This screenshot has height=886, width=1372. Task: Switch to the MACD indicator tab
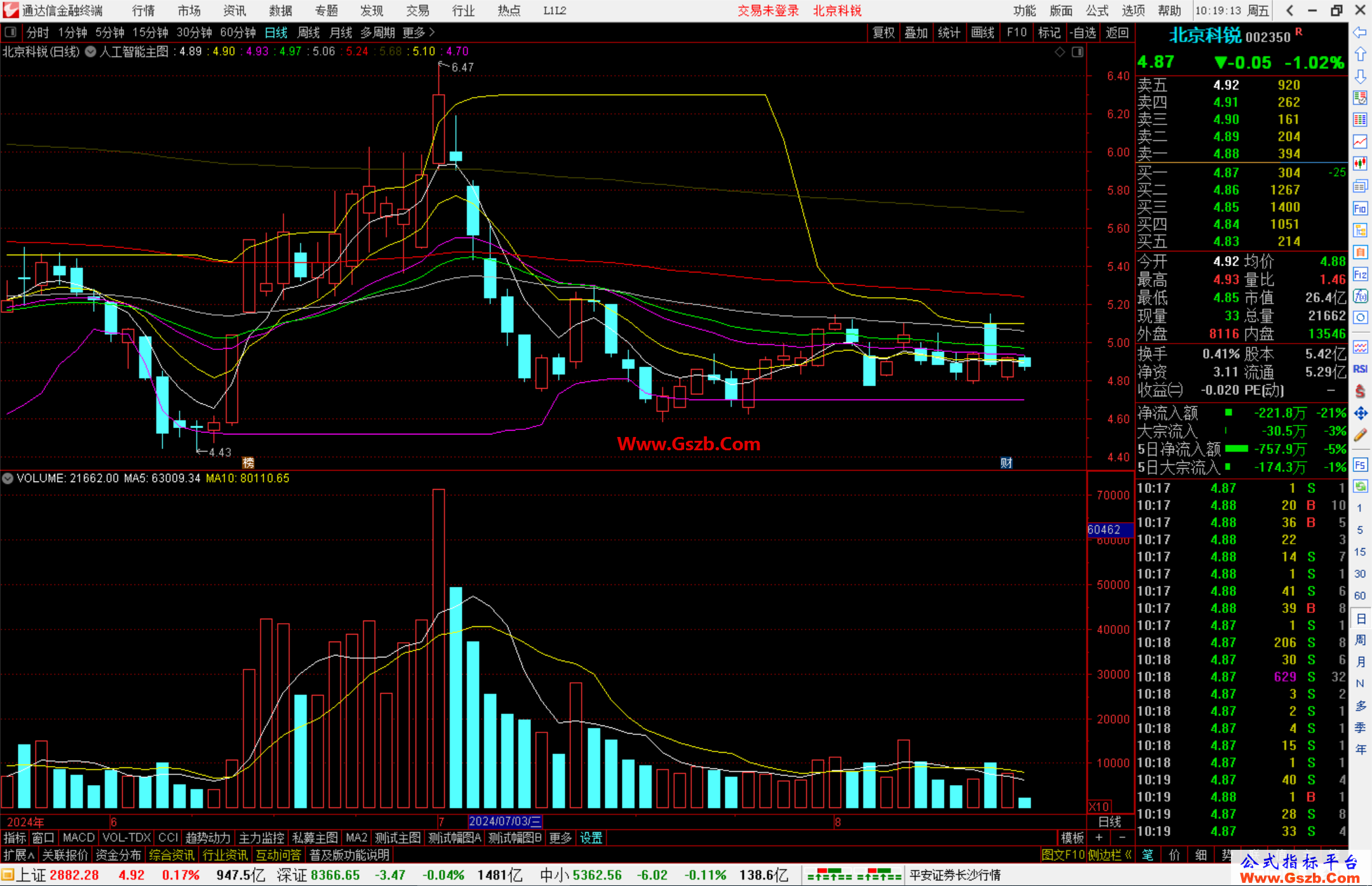(79, 838)
